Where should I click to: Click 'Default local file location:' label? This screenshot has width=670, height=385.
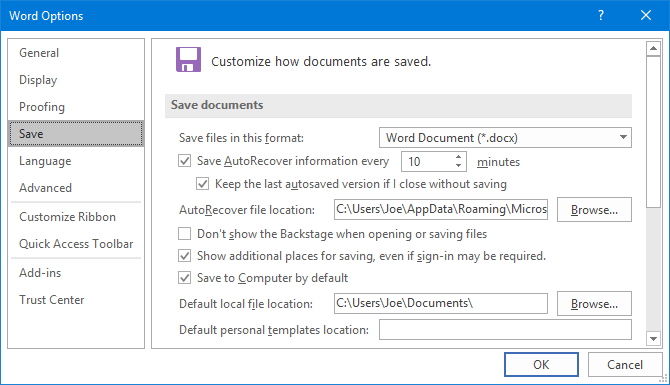tap(246, 304)
